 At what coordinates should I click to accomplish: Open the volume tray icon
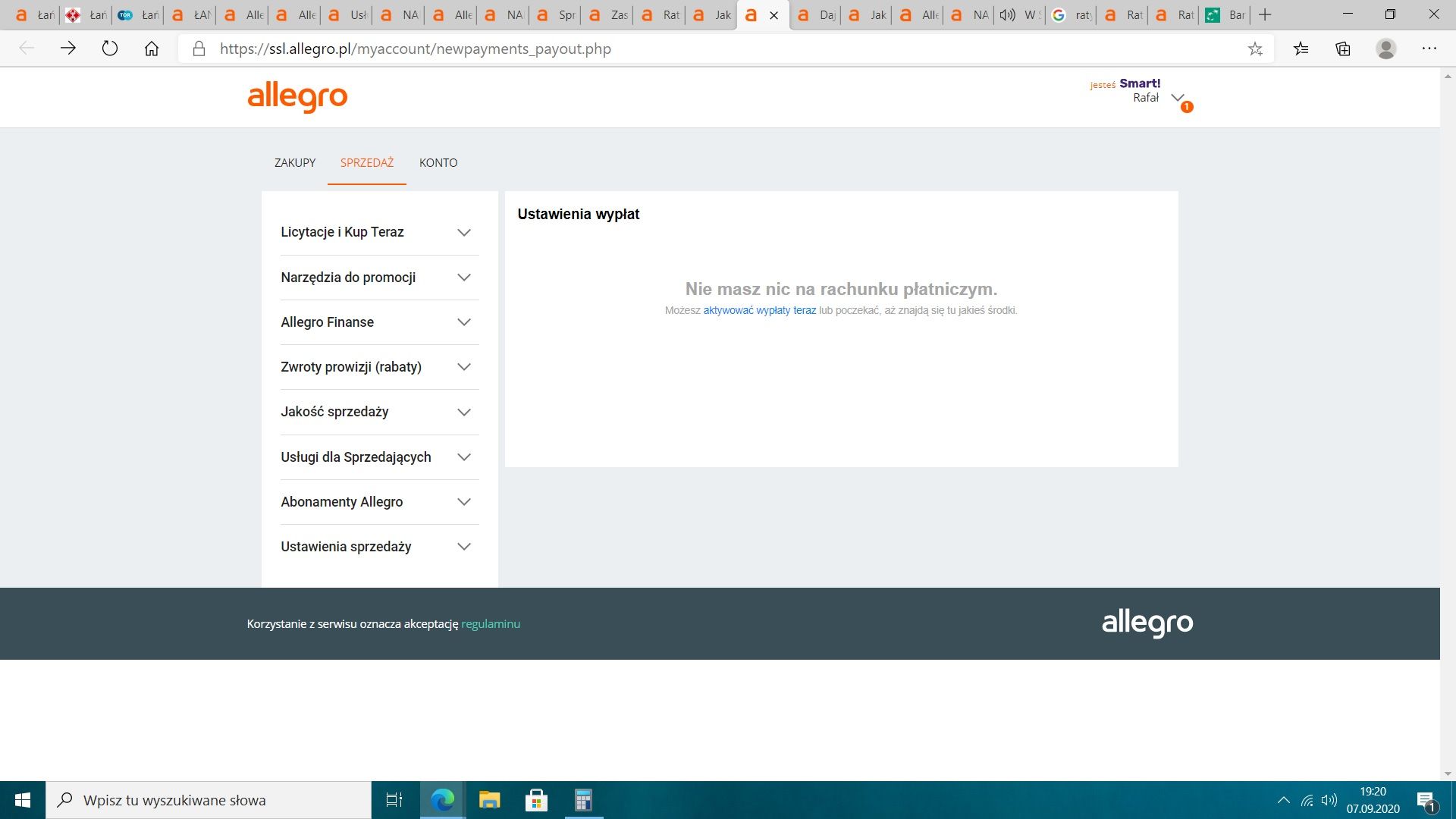tap(1329, 800)
